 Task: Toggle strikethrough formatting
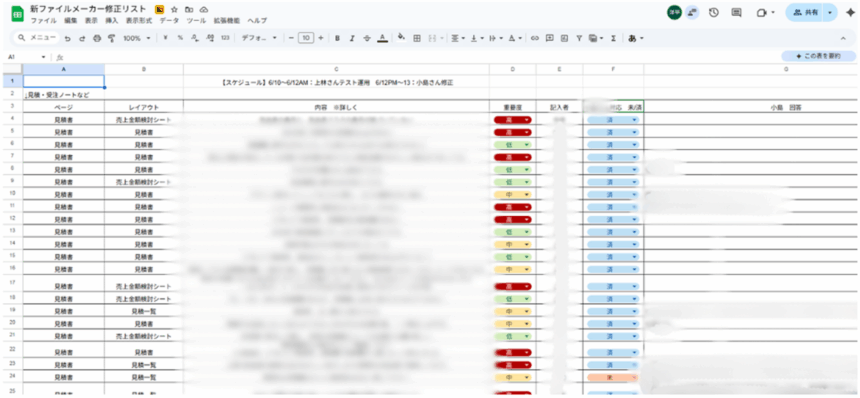pos(367,38)
